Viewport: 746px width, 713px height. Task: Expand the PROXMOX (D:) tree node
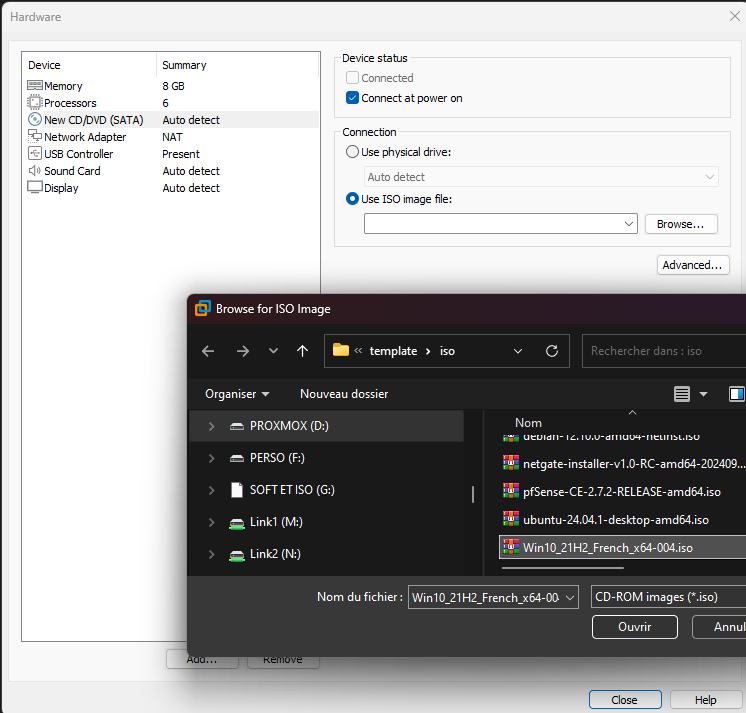tap(211, 426)
